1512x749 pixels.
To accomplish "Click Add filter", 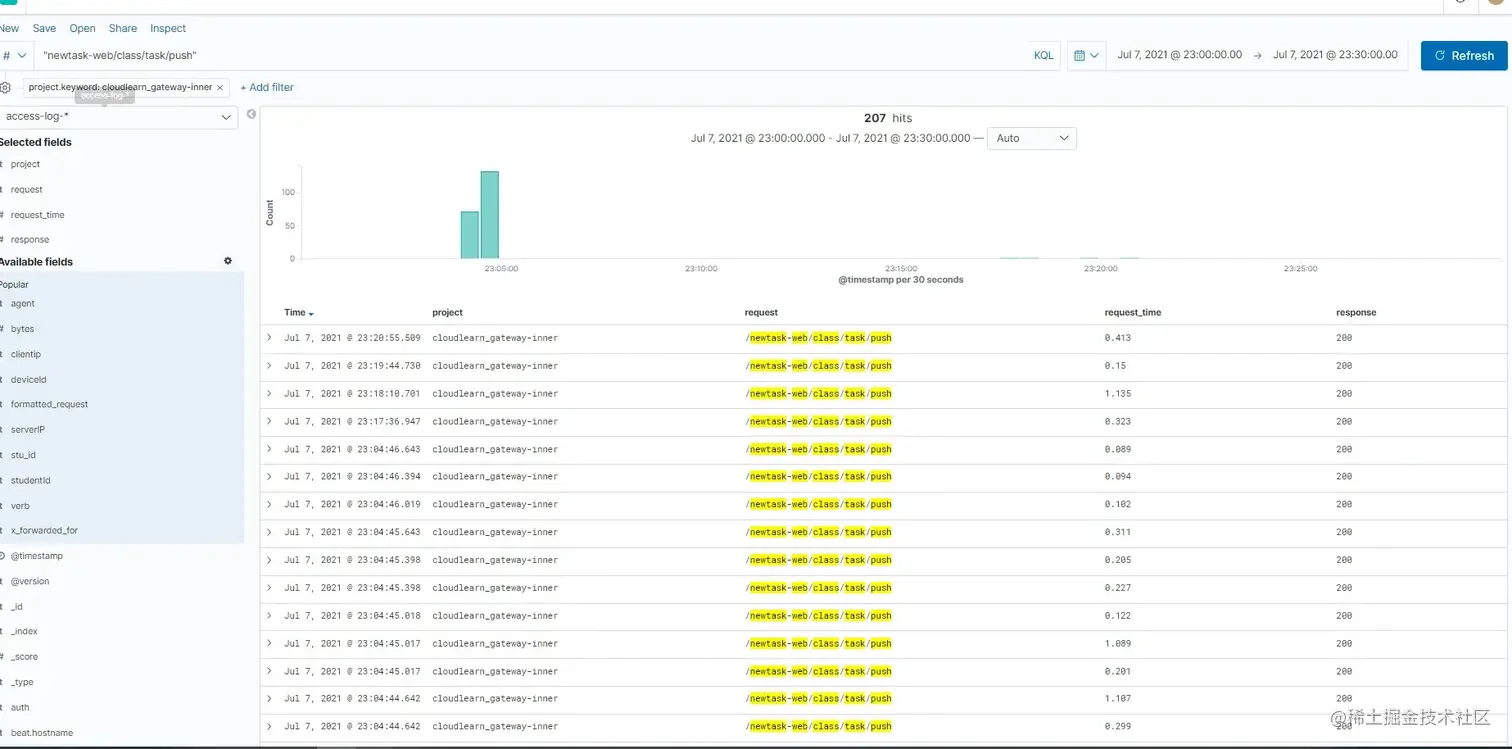I will click(x=267, y=88).
